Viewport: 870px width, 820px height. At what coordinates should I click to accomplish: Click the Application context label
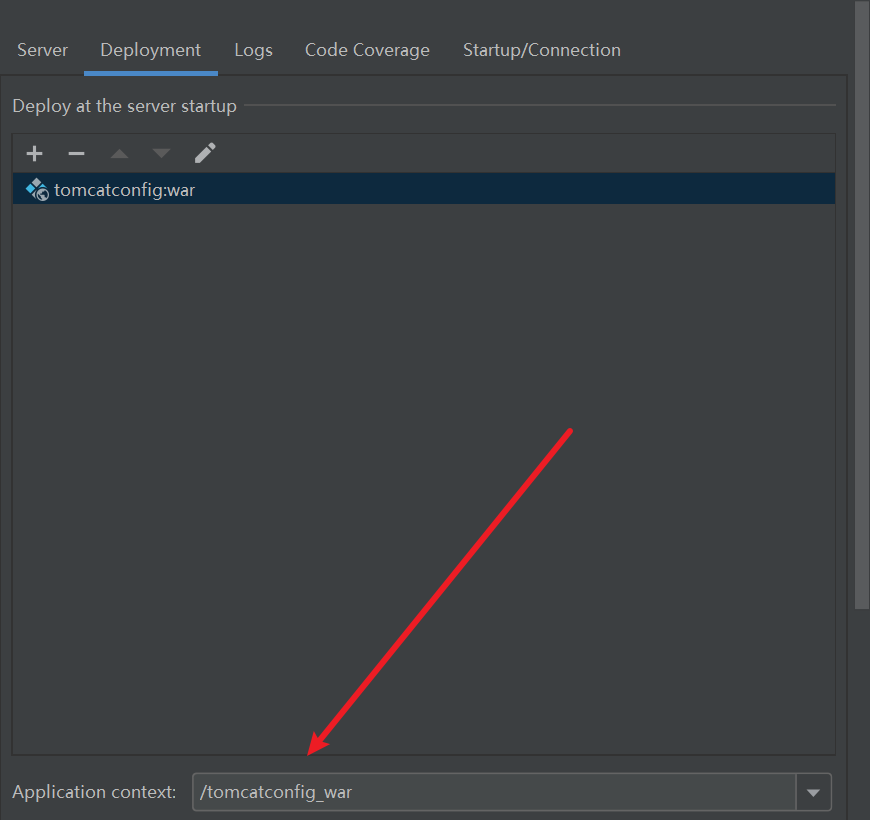(94, 792)
